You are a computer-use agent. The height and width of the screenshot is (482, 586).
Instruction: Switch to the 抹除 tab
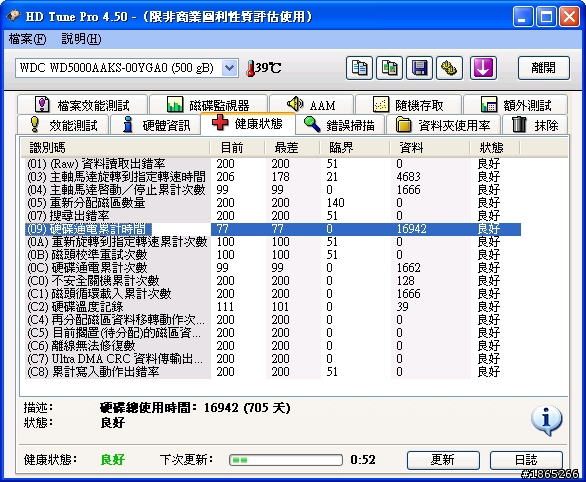click(x=535, y=125)
